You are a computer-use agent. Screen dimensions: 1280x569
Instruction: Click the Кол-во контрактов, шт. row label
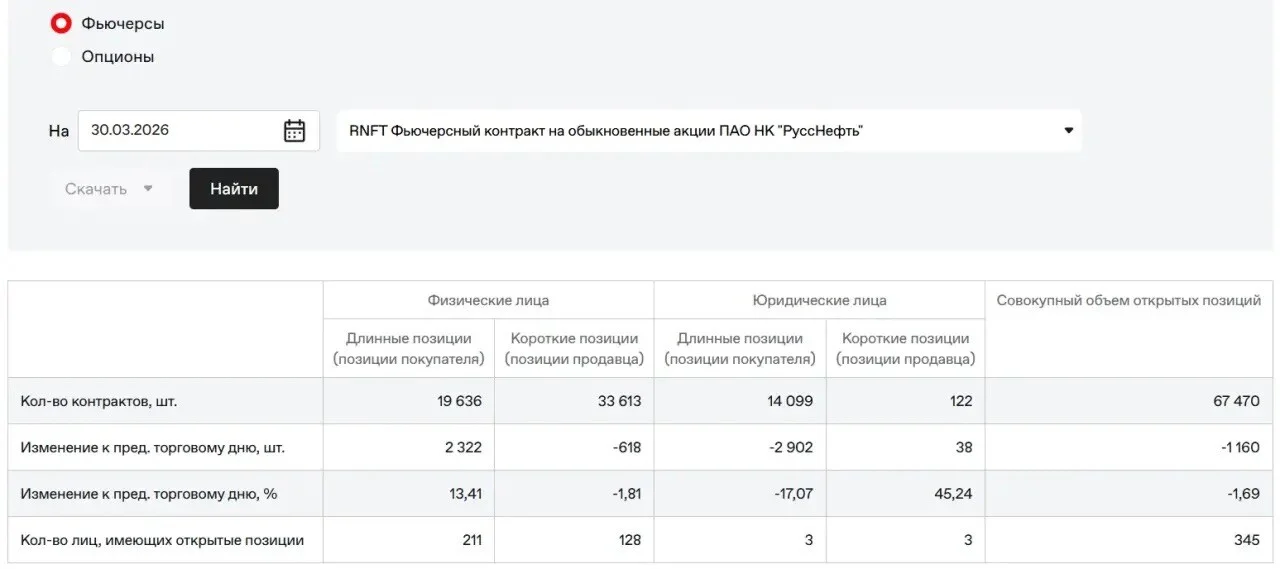point(99,401)
